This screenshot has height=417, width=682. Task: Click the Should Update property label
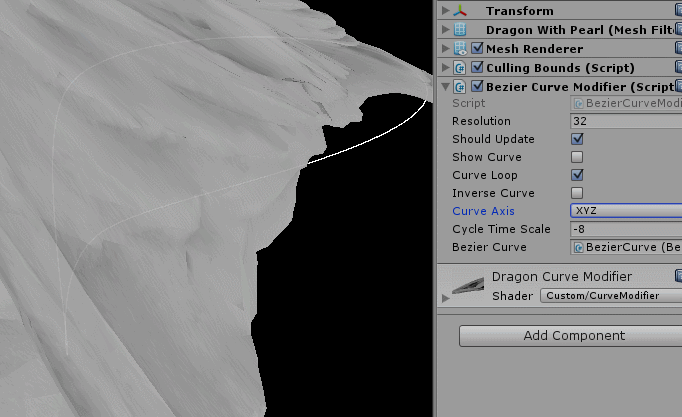pos(493,139)
